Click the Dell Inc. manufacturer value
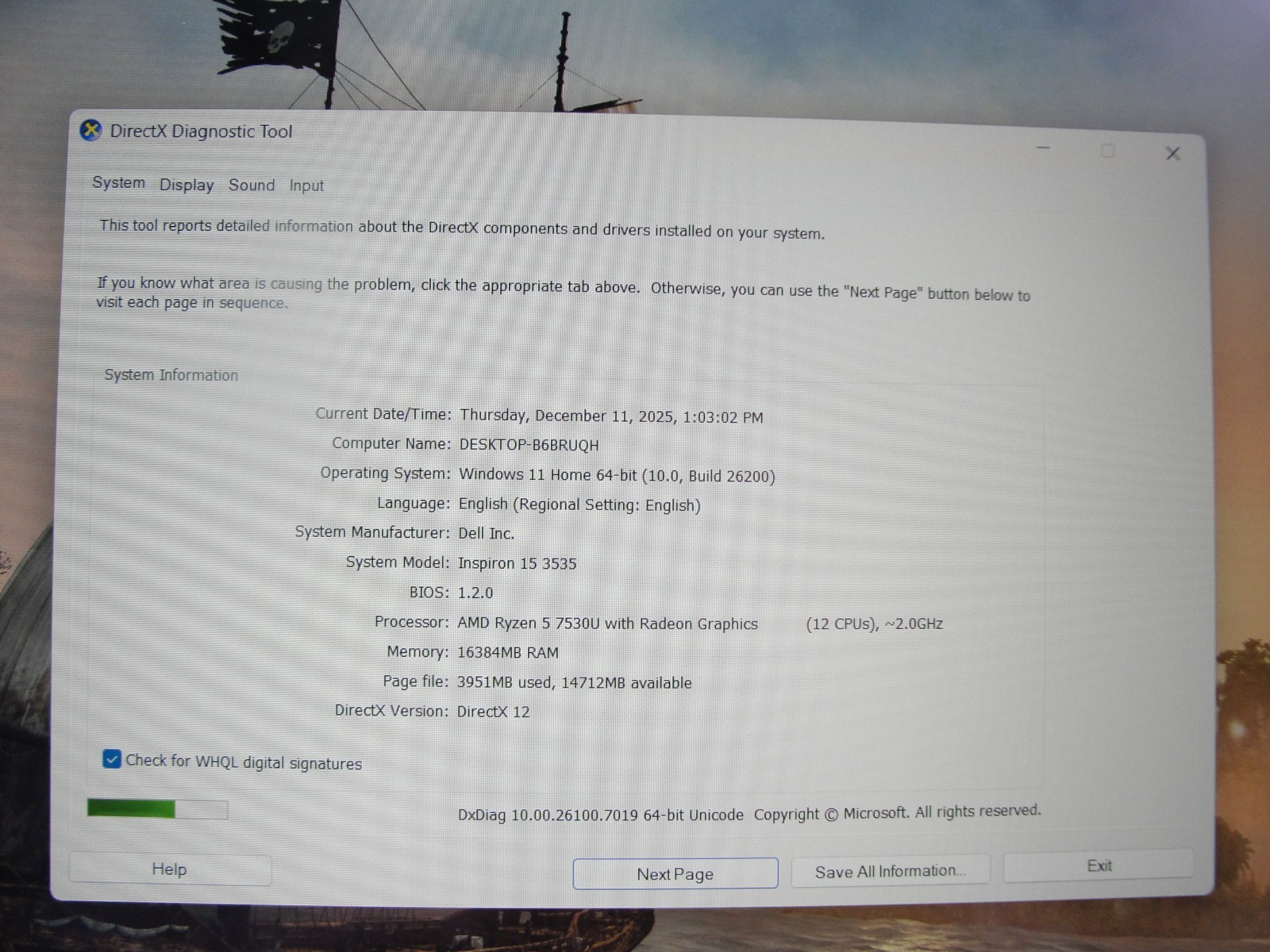 pyautogui.click(x=486, y=533)
